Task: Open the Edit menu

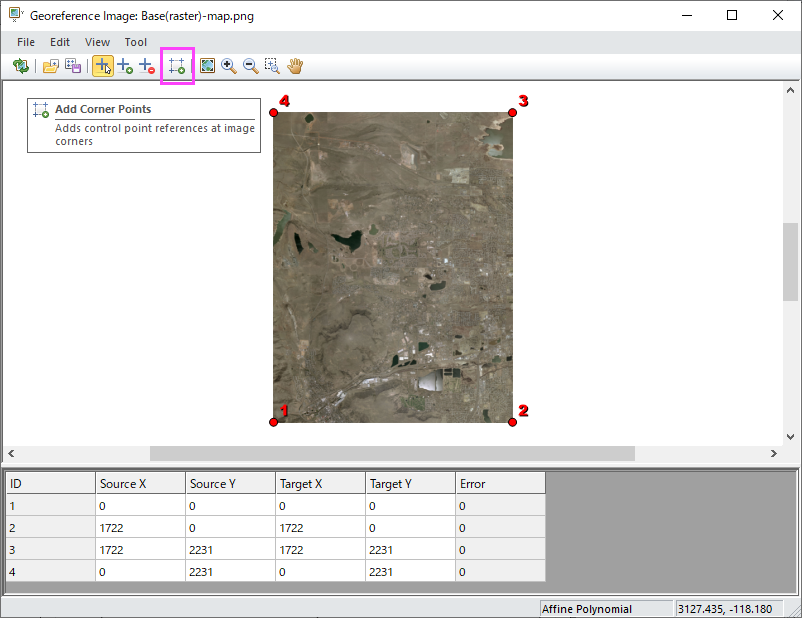Action: 60,42
